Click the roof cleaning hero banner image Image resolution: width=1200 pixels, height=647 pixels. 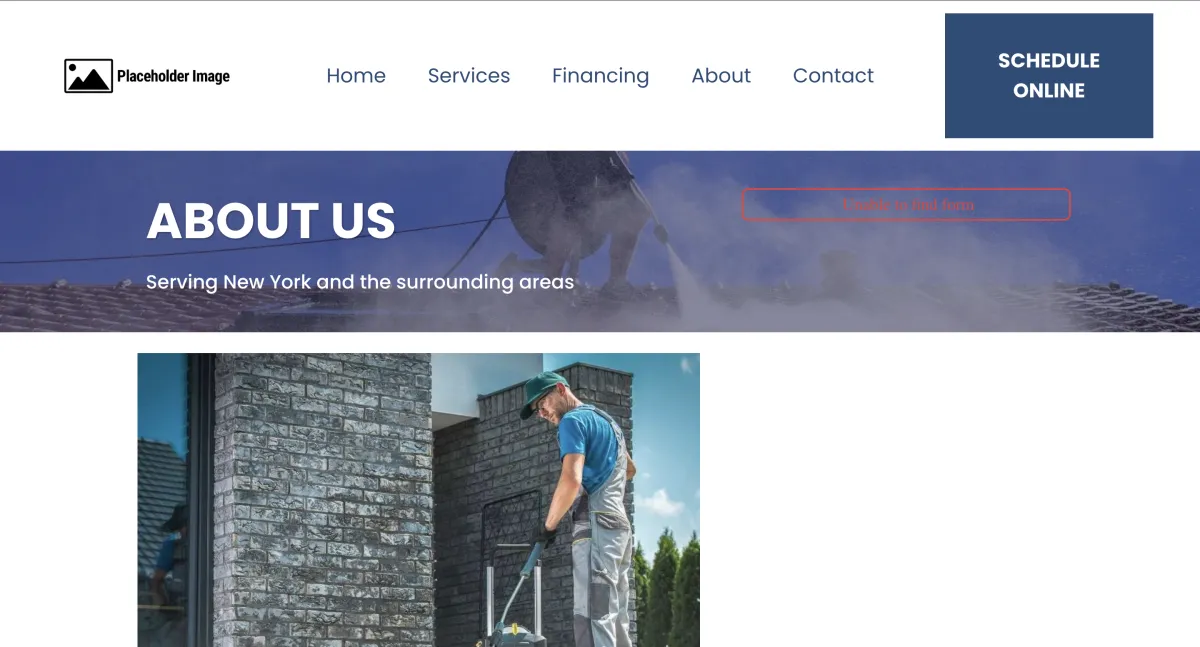tap(600, 241)
